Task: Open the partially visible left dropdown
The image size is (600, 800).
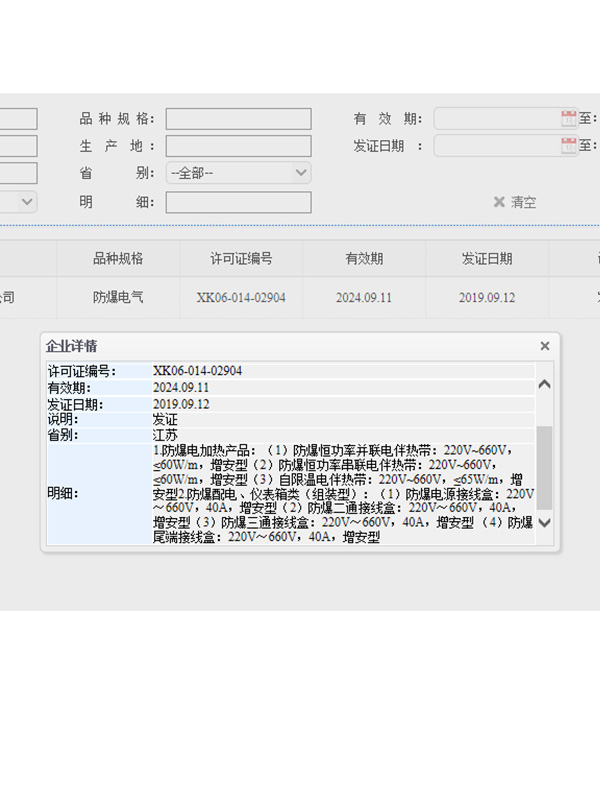Action: (19, 202)
